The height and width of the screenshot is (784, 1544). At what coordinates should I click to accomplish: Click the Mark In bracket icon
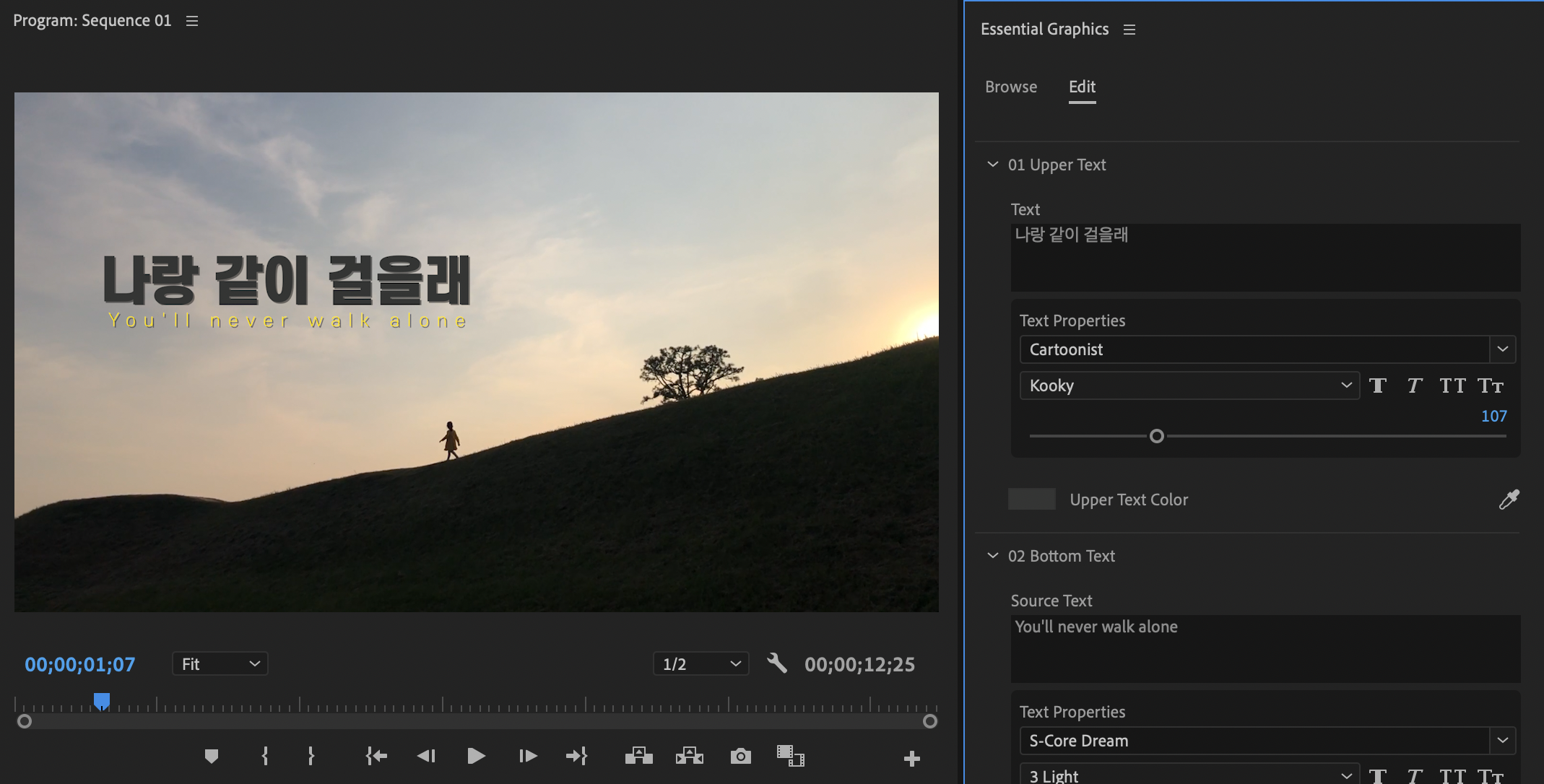(265, 756)
